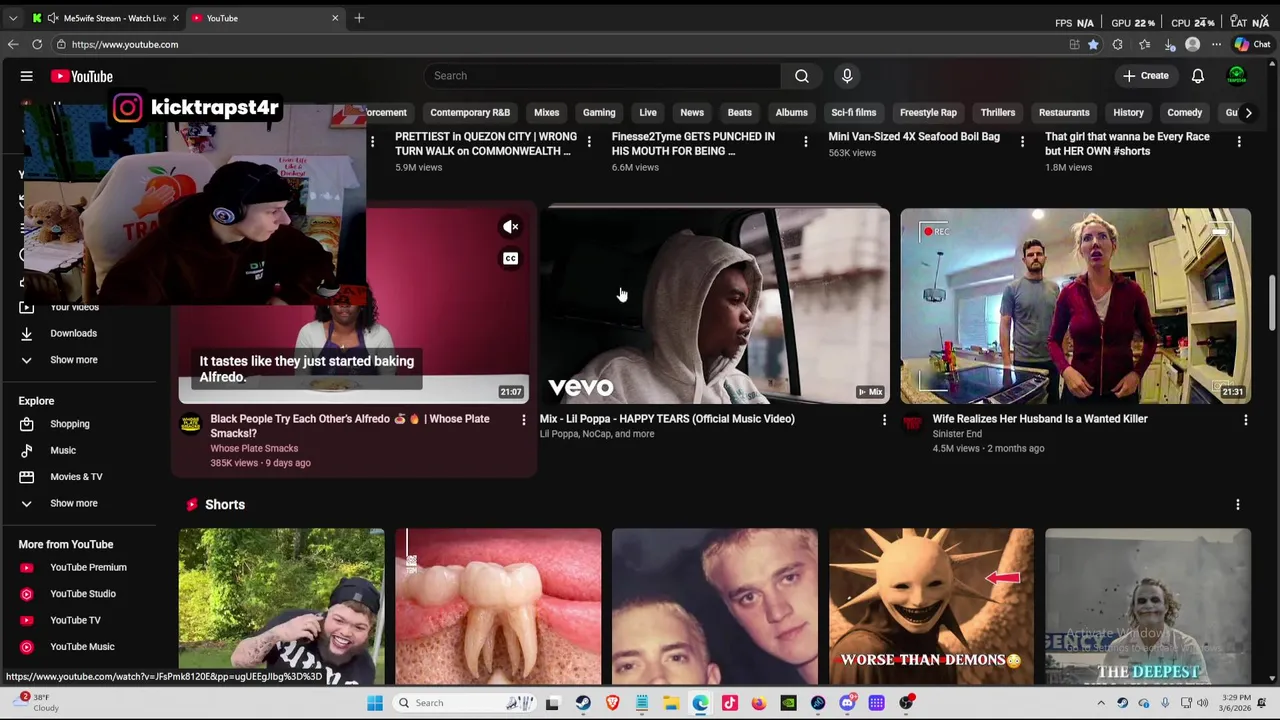The width and height of the screenshot is (1280, 720).
Task: Click the search magnifier button
Action: (802, 76)
